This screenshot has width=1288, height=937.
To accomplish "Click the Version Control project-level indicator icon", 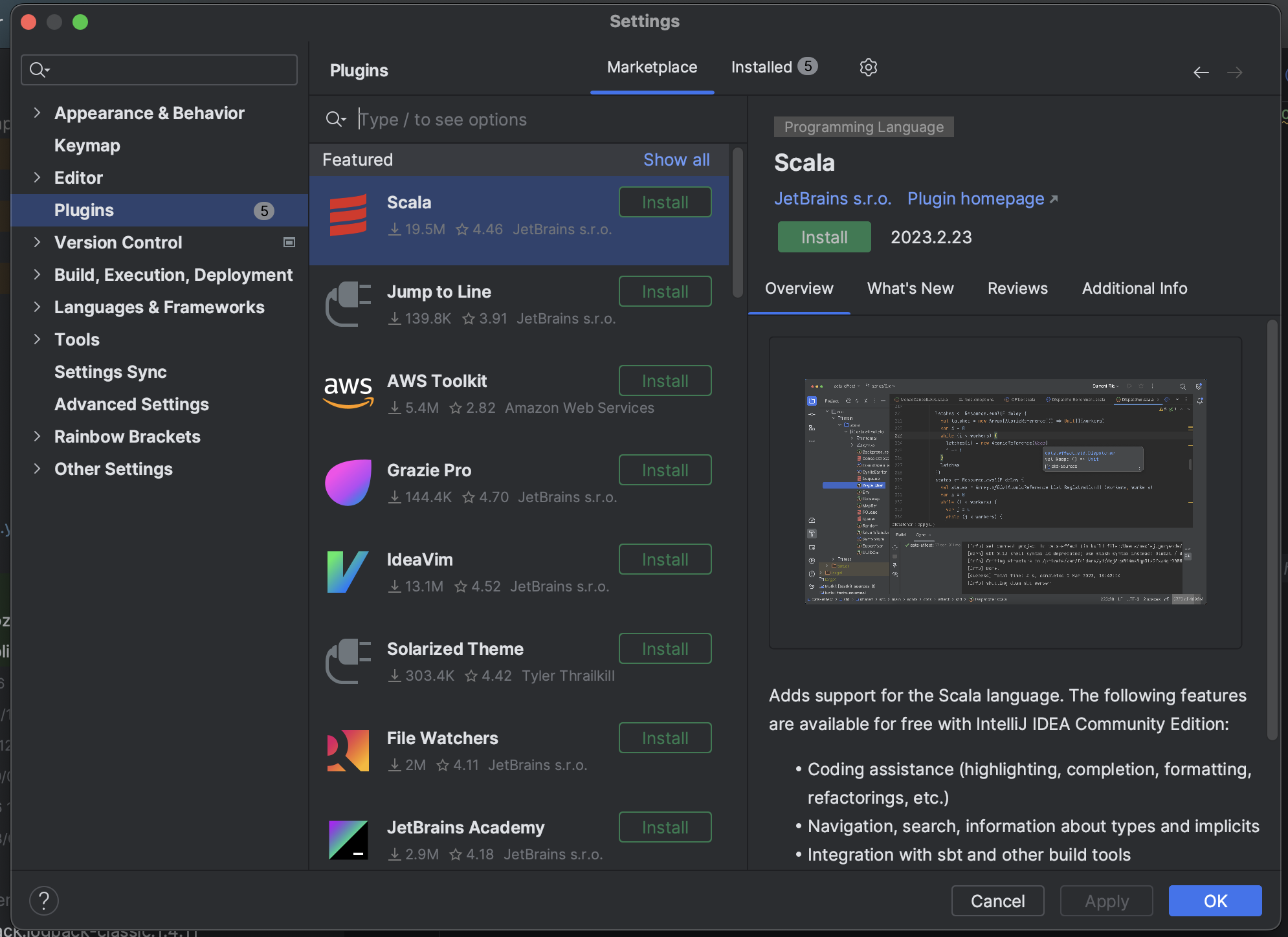I will click(289, 242).
